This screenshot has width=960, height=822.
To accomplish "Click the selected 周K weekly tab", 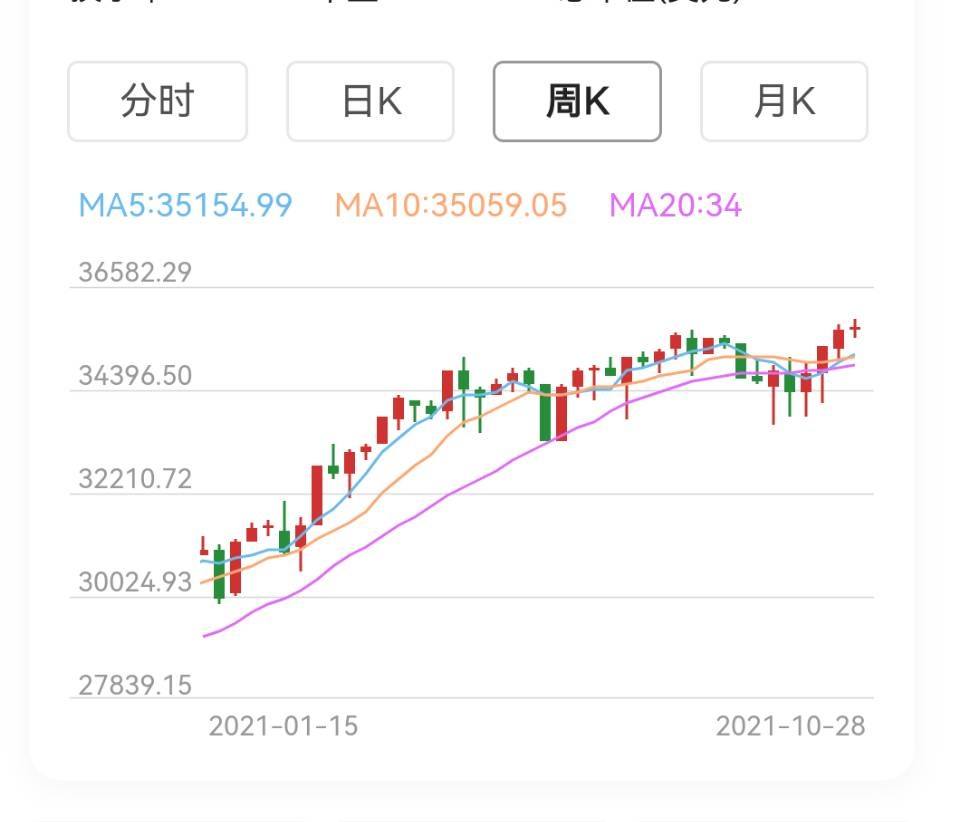I will point(577,101).
